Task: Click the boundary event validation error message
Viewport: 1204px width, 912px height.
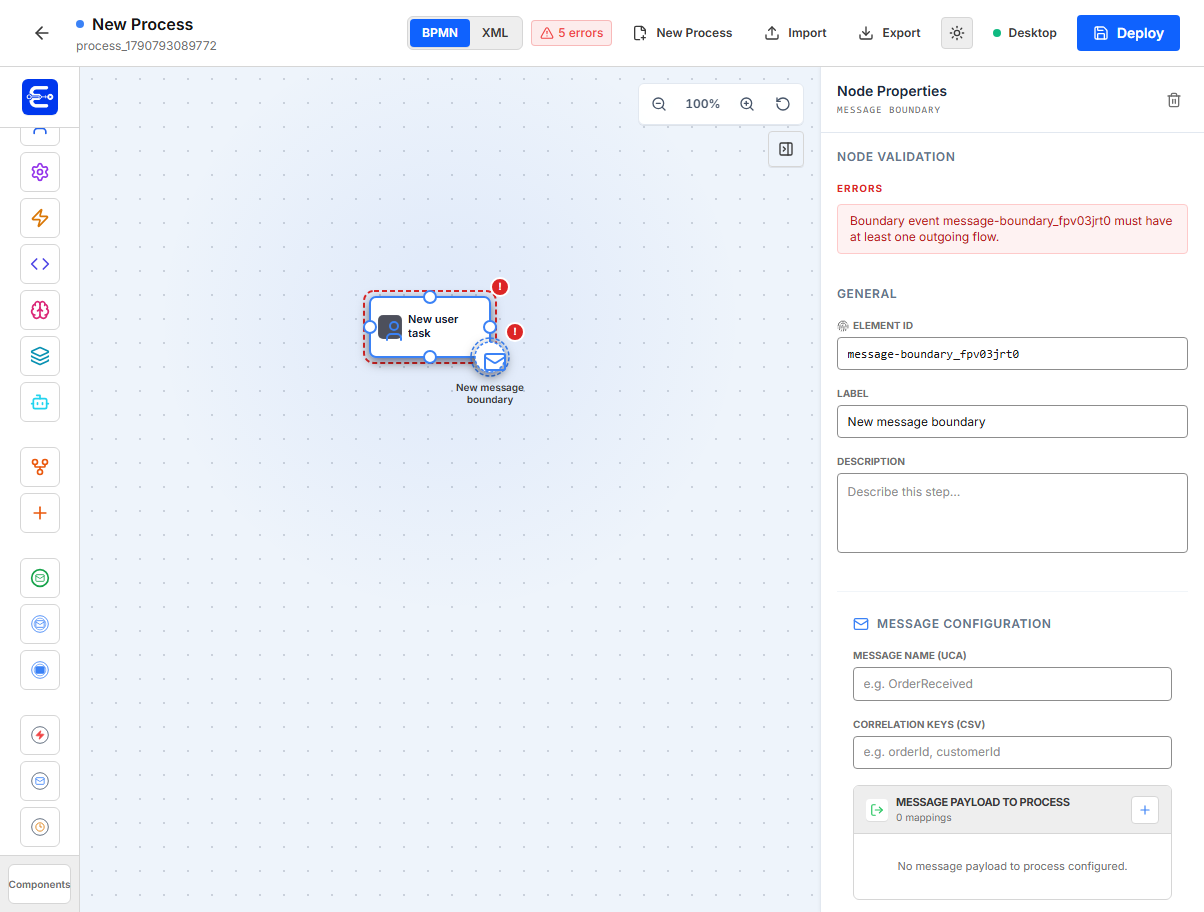Action: (x=1012, y=229)
